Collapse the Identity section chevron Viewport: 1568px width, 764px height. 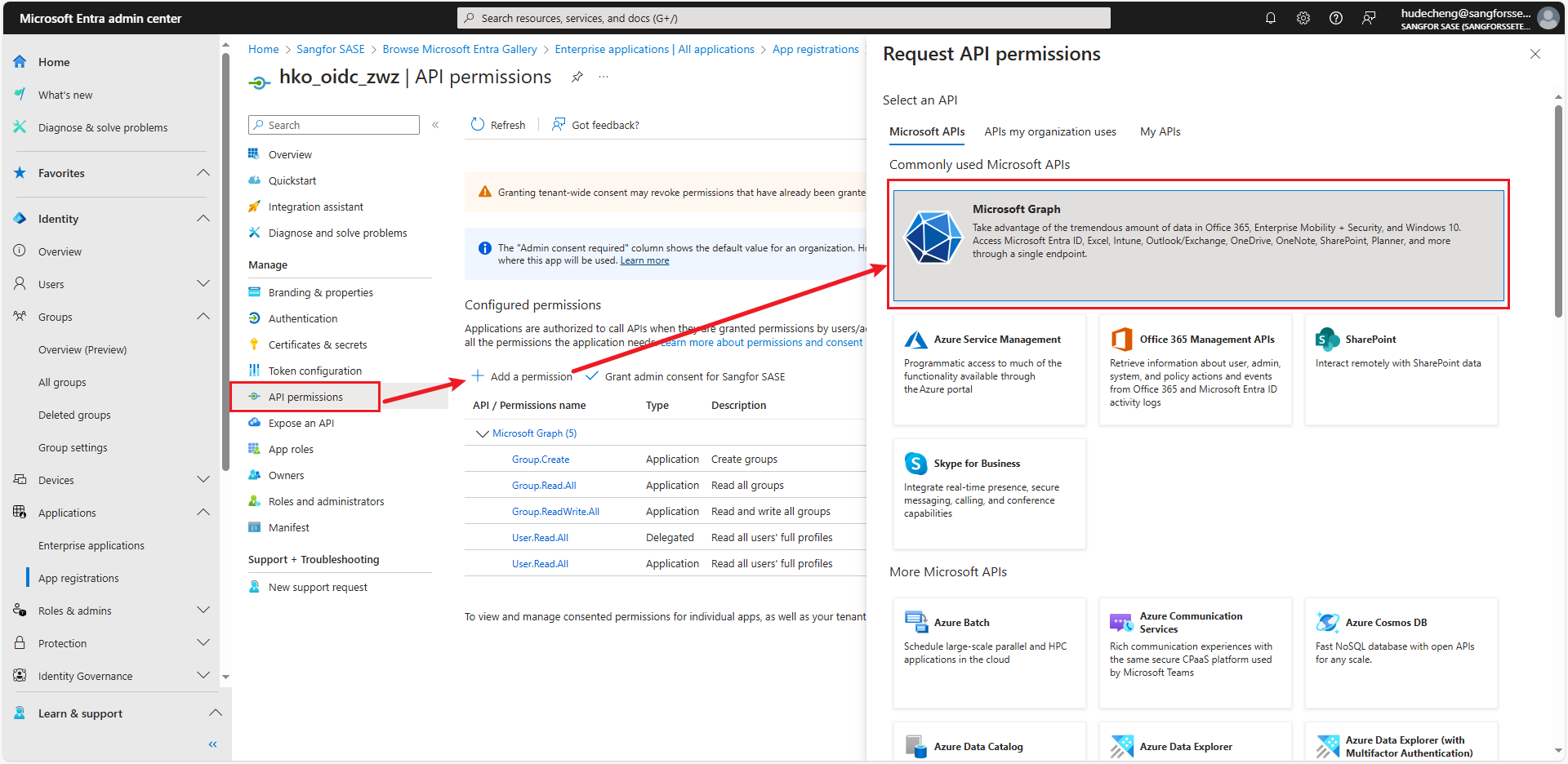(x=203, y=219)
